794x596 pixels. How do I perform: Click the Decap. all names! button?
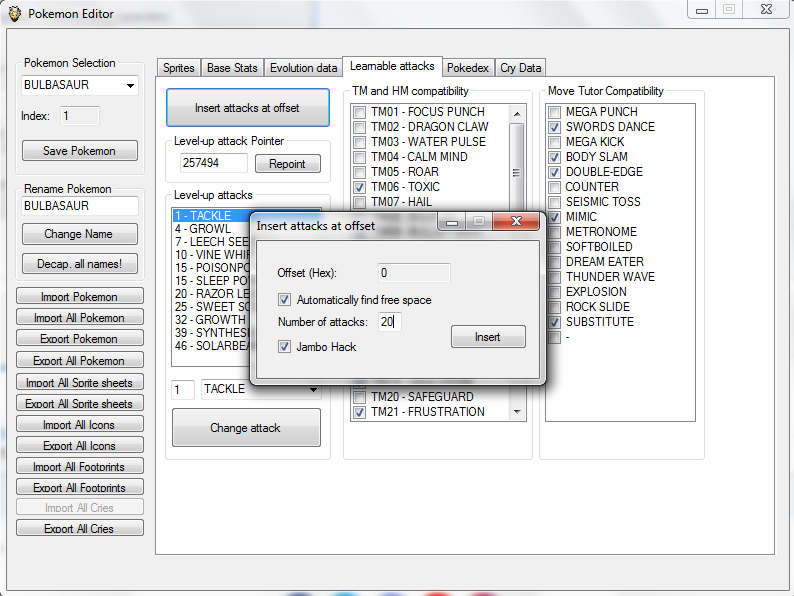(x=80, y=264)
